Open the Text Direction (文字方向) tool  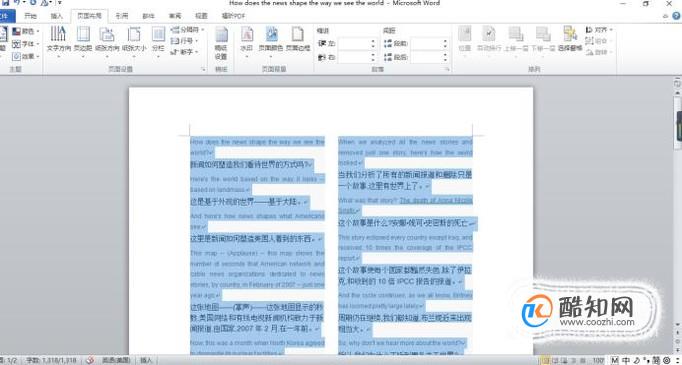pyautogui.click(x=58, y=41)
